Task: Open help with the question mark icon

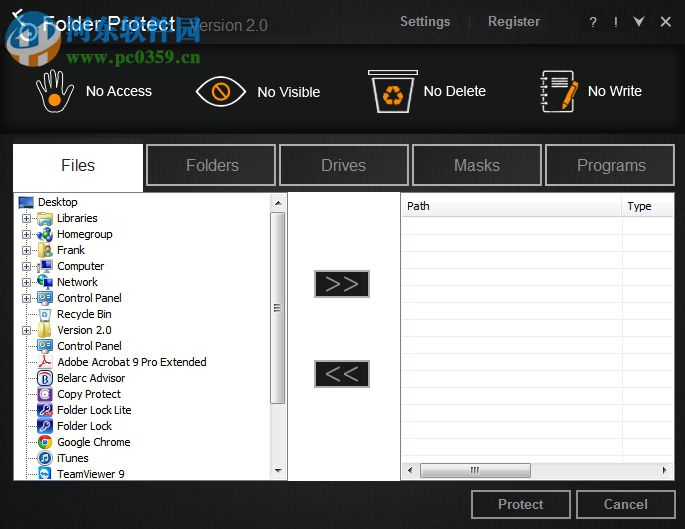Action: coord(593,22)
